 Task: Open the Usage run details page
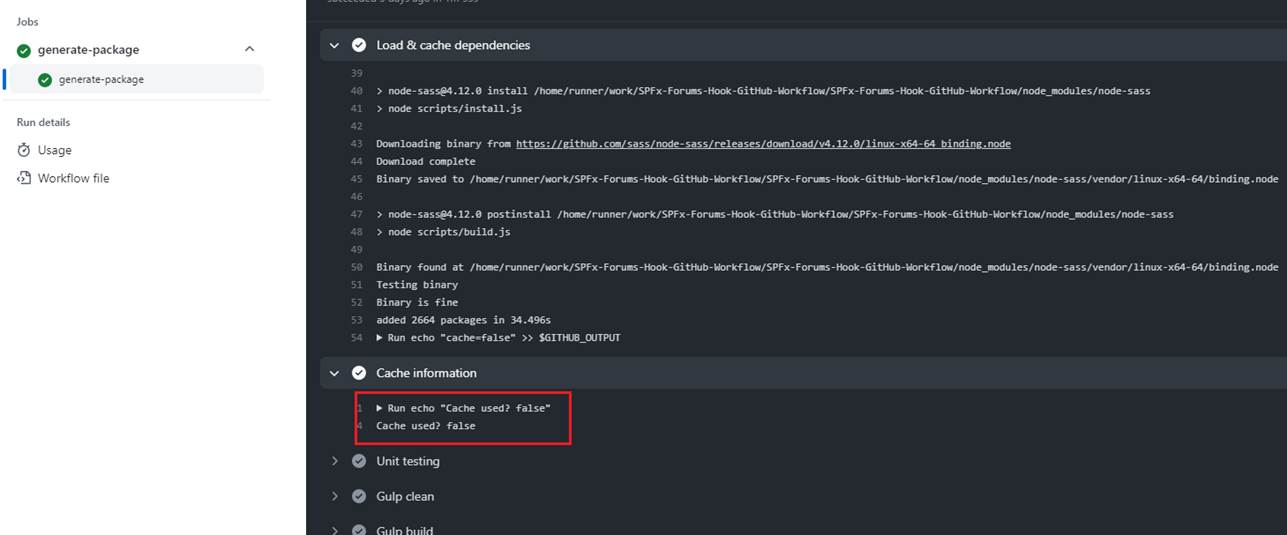(54, 150)
